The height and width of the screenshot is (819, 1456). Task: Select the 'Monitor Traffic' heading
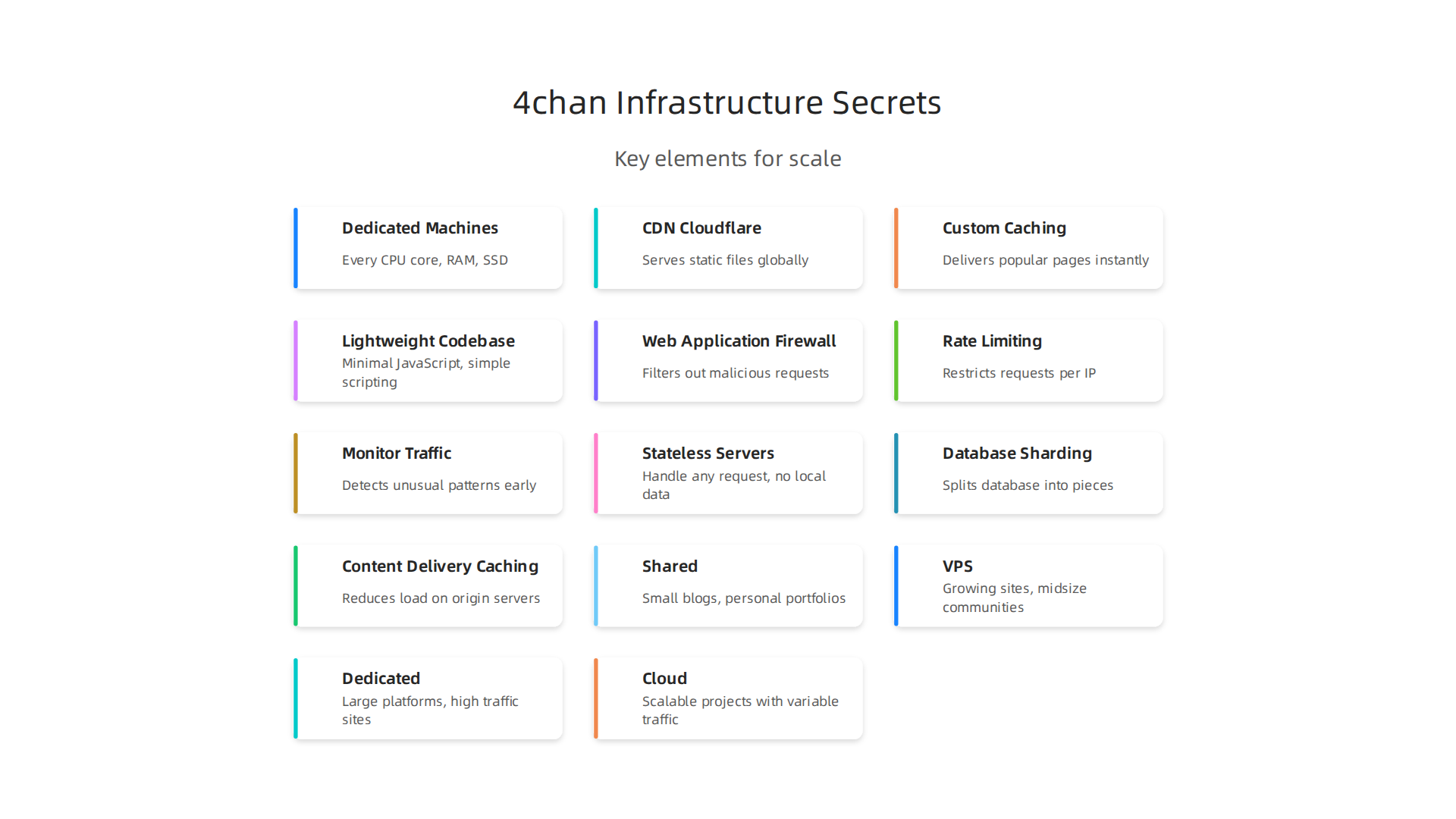pos(397,453)
